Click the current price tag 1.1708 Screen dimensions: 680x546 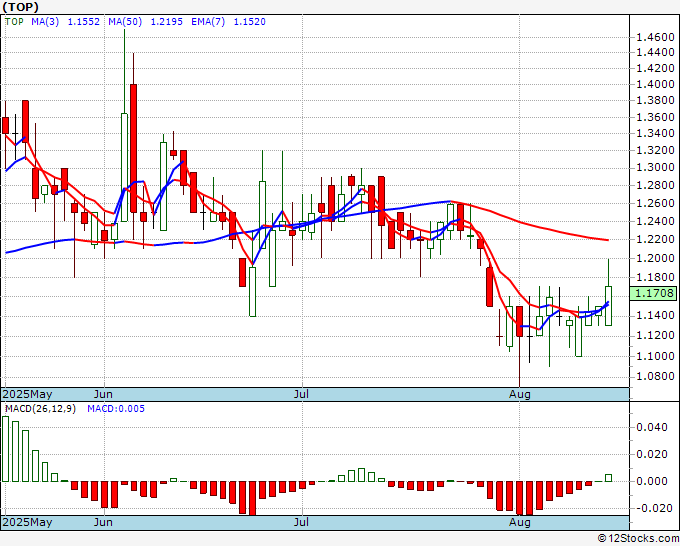(x=654, y=293)
